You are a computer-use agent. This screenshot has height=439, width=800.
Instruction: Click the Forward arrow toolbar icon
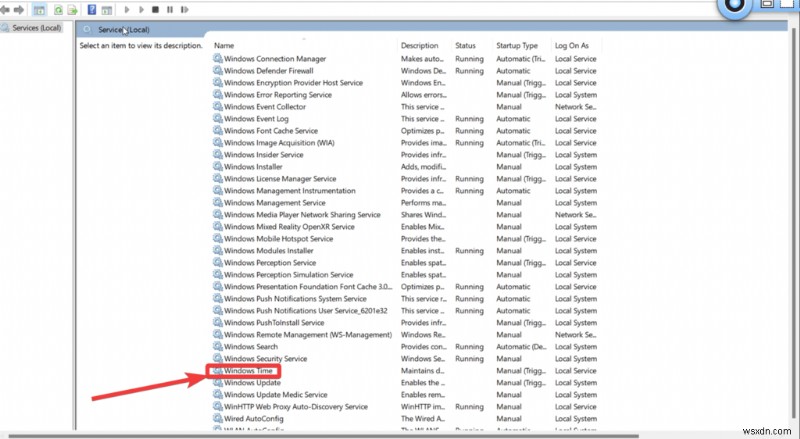pyautogui.click(x=19, y=10)
